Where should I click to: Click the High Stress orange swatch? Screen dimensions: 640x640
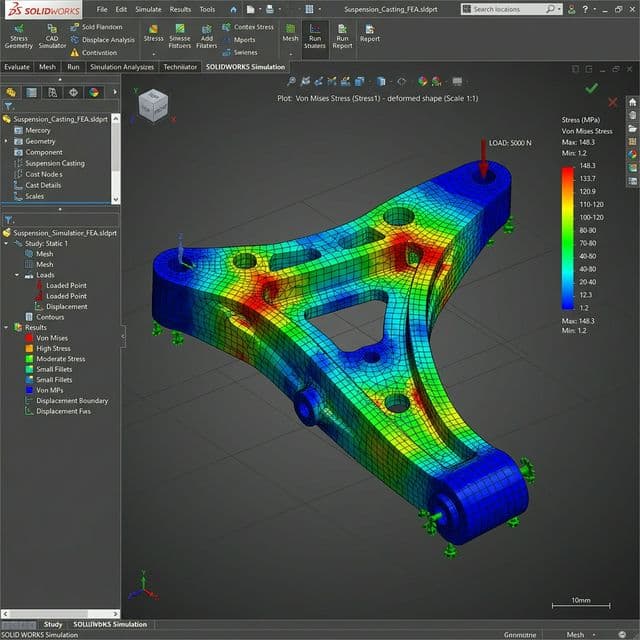pos(29,349)
